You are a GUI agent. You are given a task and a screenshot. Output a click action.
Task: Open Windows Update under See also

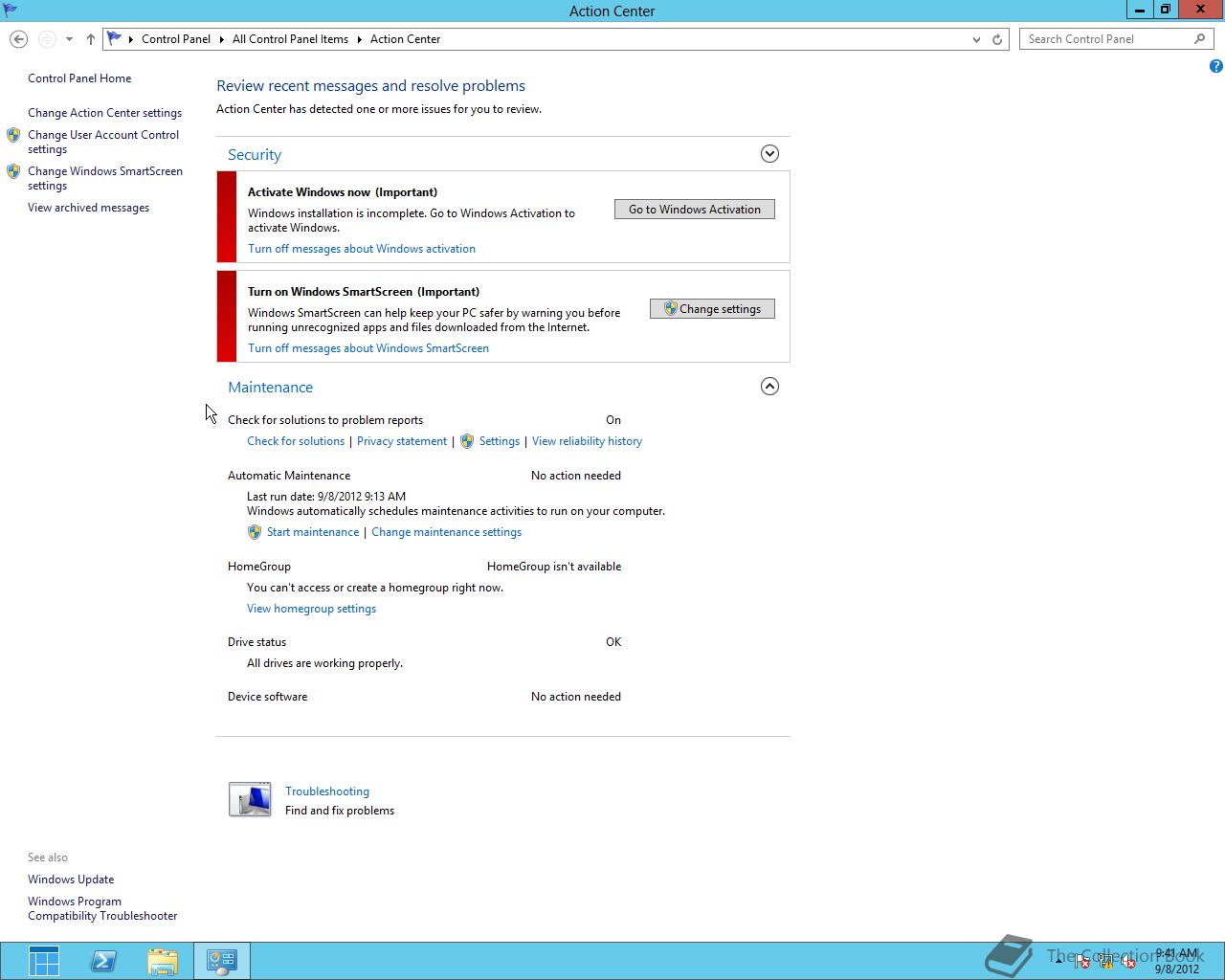[71, 880]
